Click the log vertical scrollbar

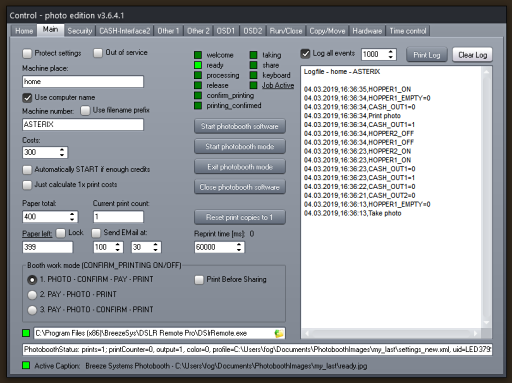[487, 197]
